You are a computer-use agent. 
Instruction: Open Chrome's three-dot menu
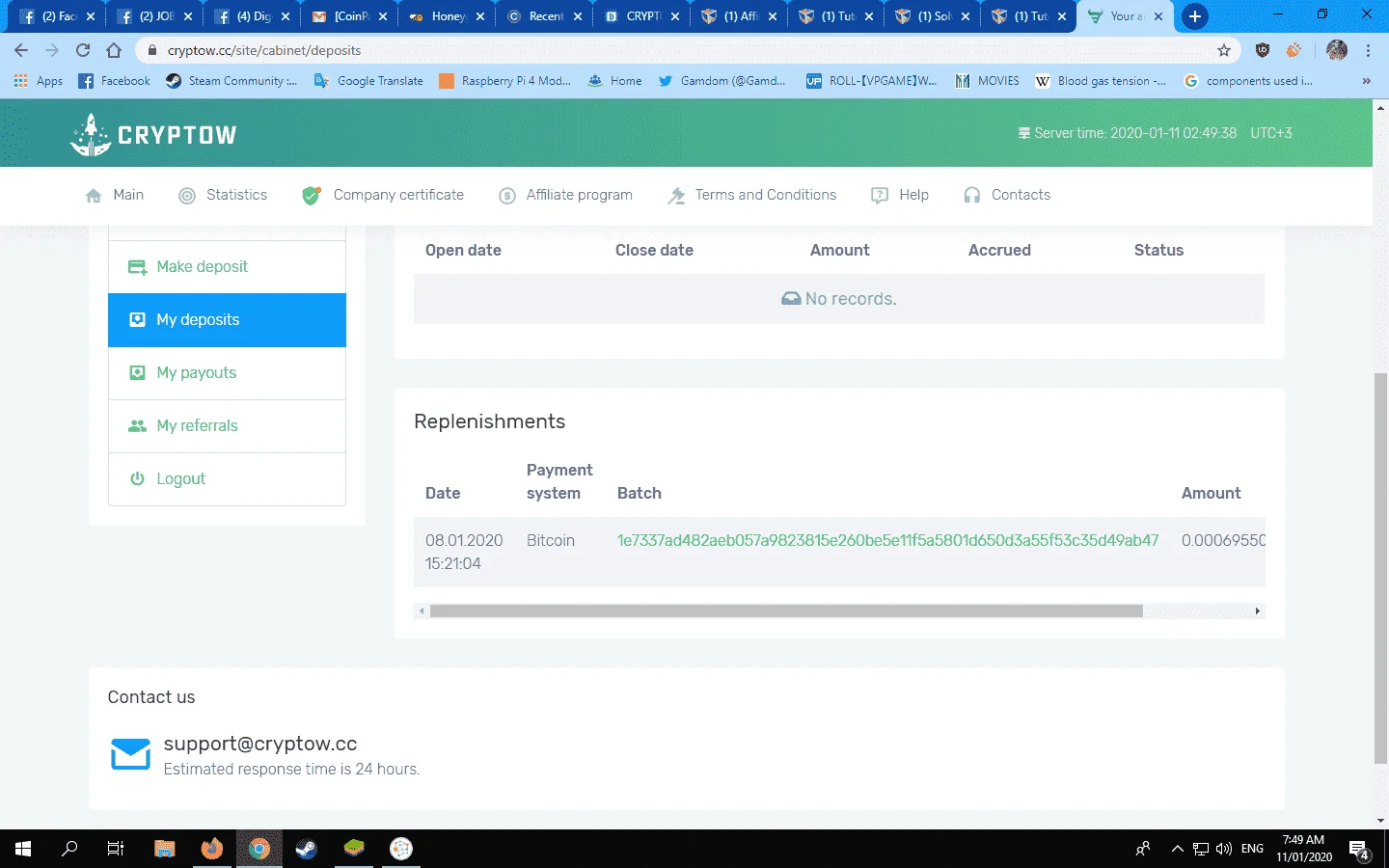click(x=1368, y=50)
